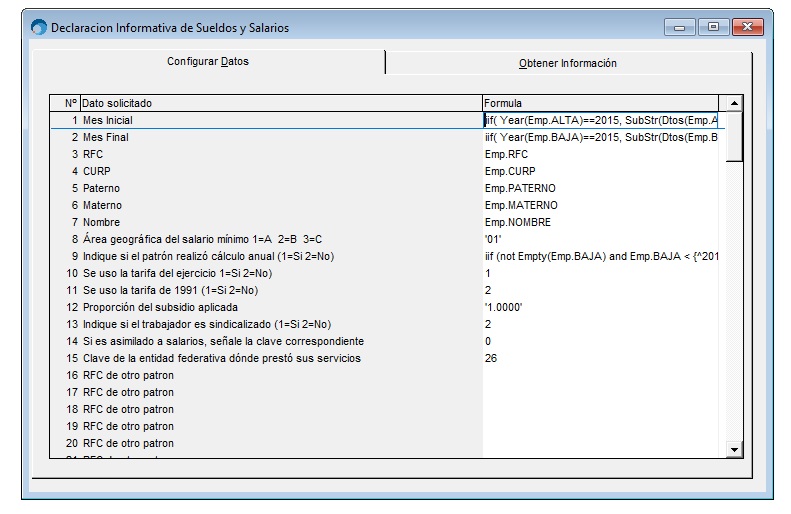Image resolution: width=791 pixels, height=514 pixels.
Task: Click the application icon in title bar
Action: [x=39, y=28]
